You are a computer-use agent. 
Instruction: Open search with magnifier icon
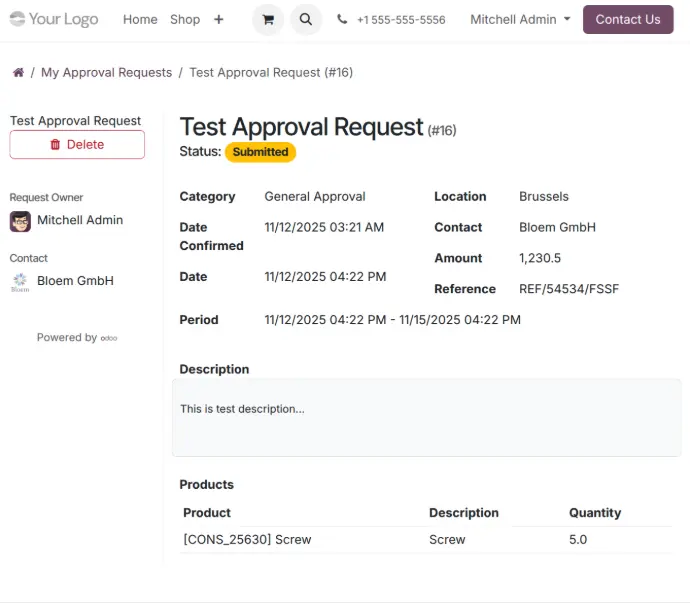[x=306, y=19]
